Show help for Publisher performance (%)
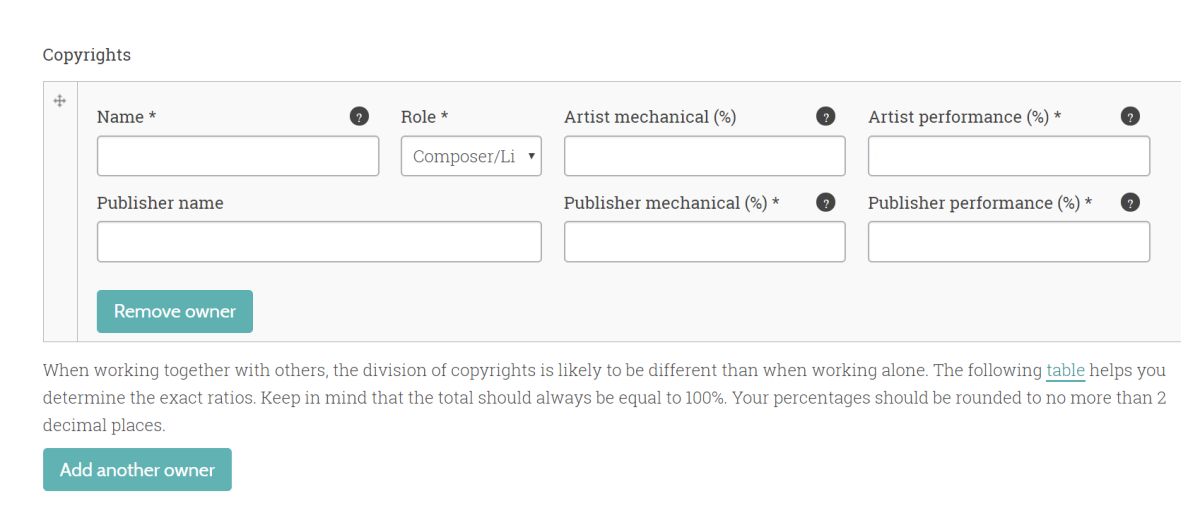Viewport: 1200px width, 520px height. click(x=1130, y=203)
